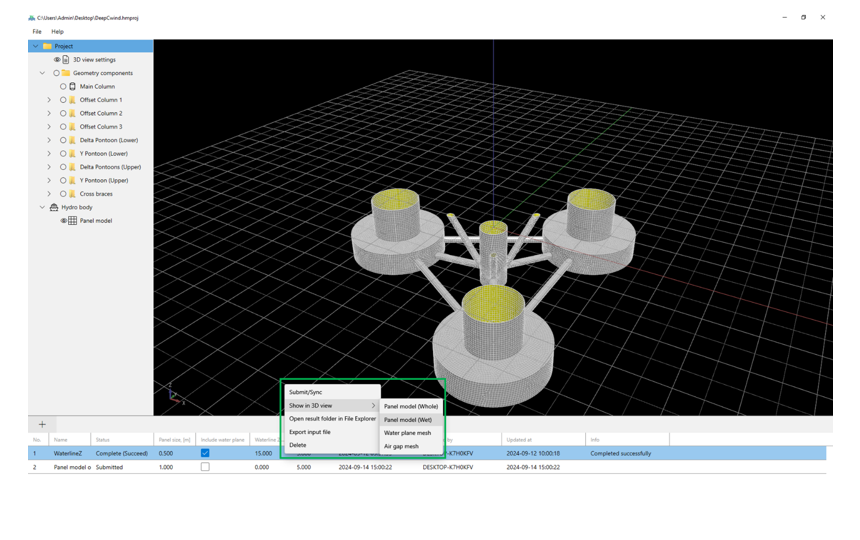The image size is (860, 540).
Task: Open the Help menu
Action: (58, 32)
